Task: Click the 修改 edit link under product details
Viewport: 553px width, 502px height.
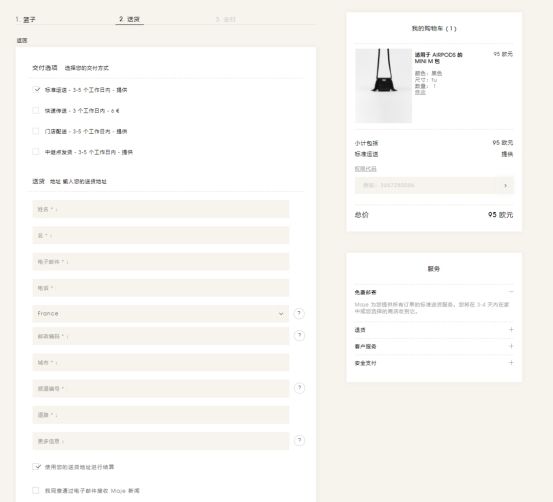Action: [420, 92]
